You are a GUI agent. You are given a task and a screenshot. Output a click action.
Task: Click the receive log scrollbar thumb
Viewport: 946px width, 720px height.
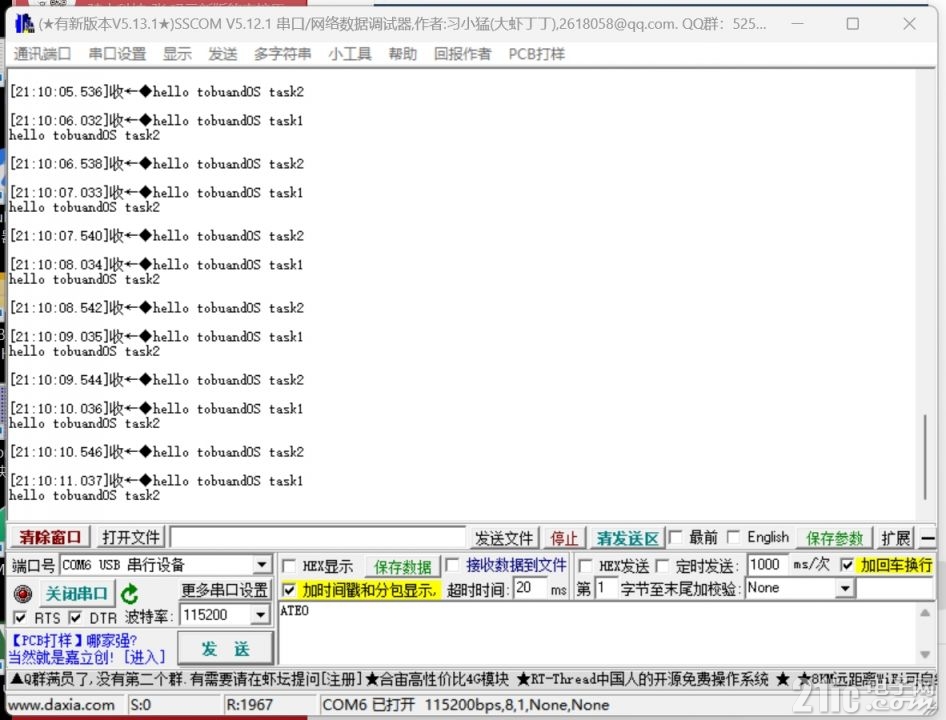click(x=925, y=457)
